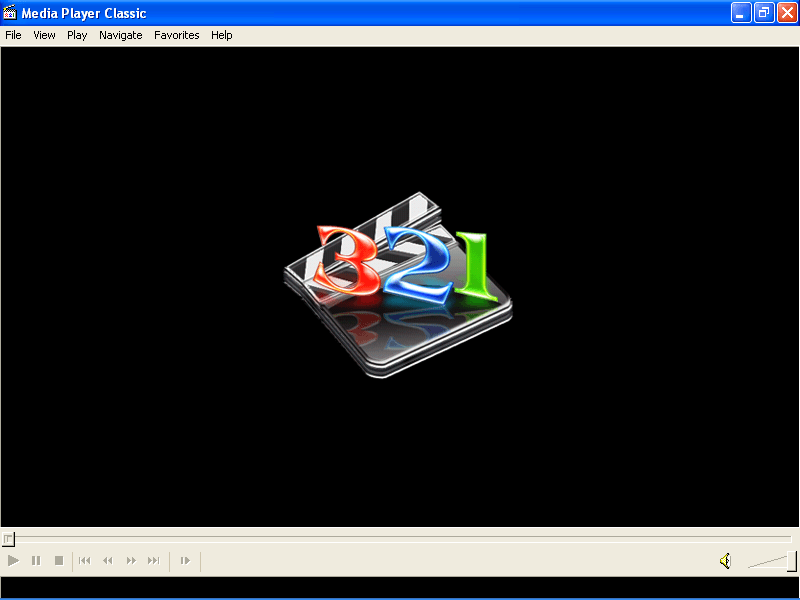Click the Pause button
The image size is (800, 600).
click(36, 561)
